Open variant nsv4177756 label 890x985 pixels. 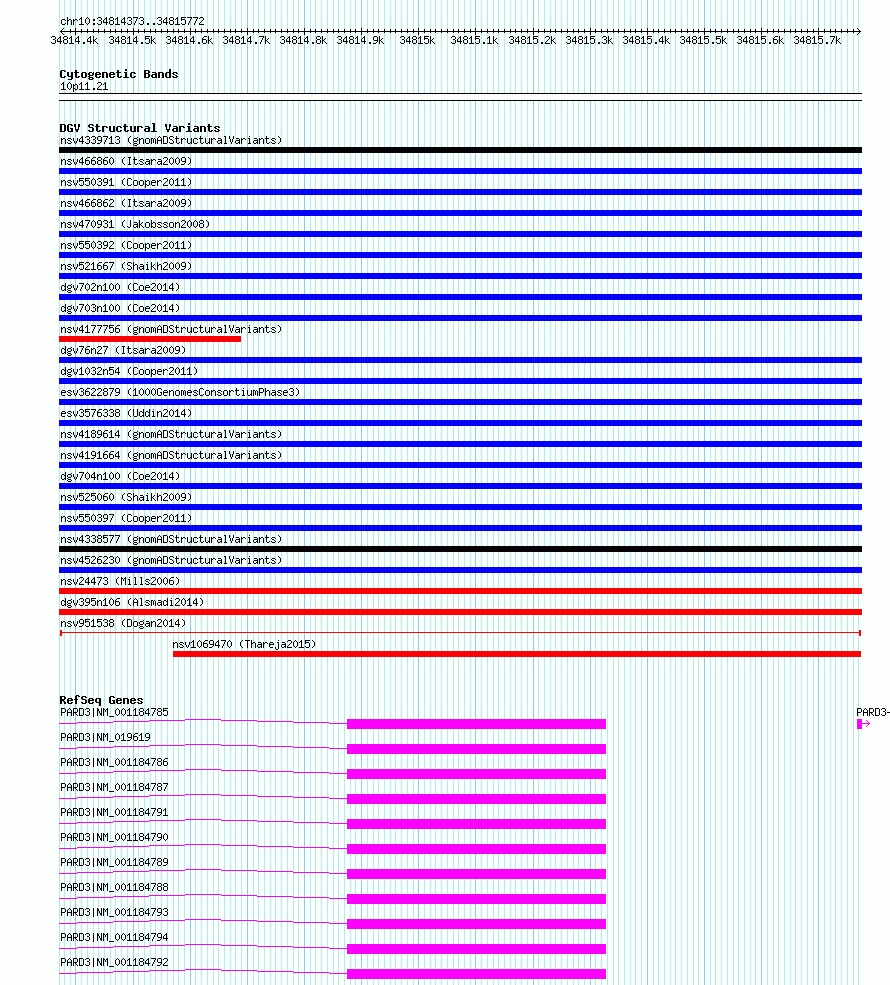pos(171,329)
